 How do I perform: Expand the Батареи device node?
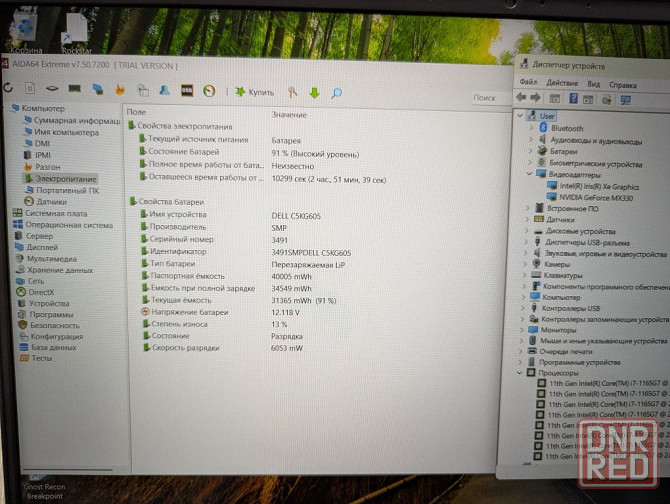(x=530, y=151)
